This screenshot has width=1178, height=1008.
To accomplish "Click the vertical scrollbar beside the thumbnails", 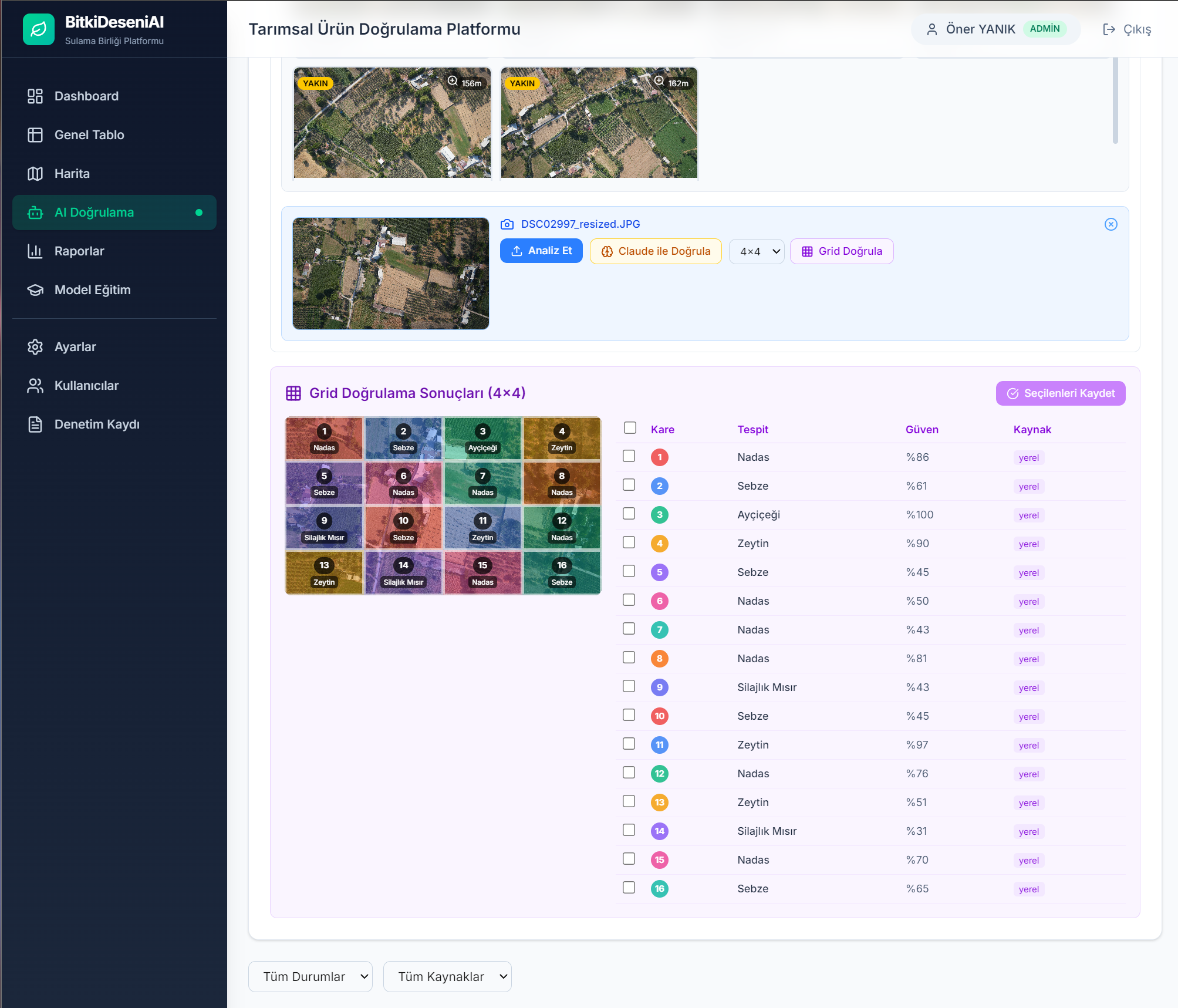I will 1115,100.
